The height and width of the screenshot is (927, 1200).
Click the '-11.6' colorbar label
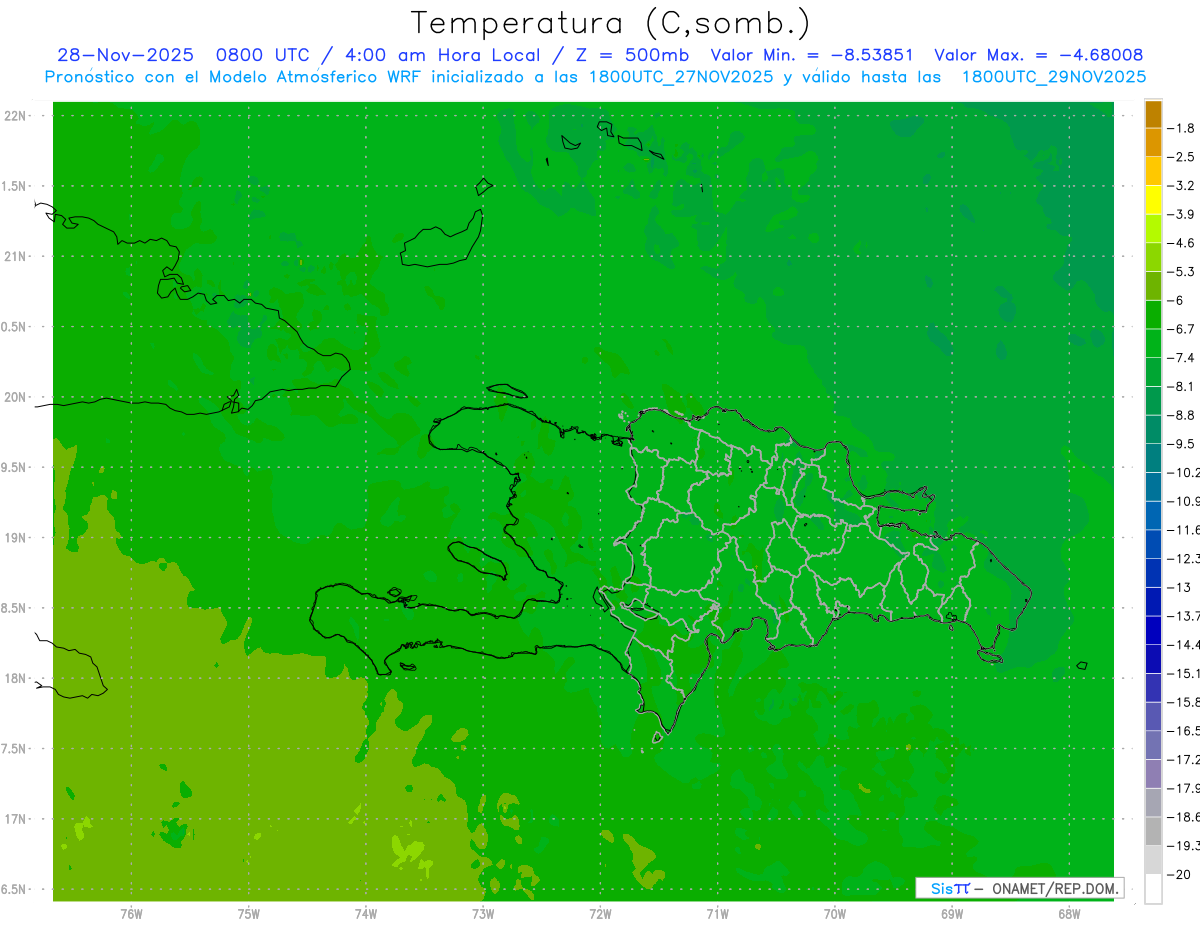1184,530
